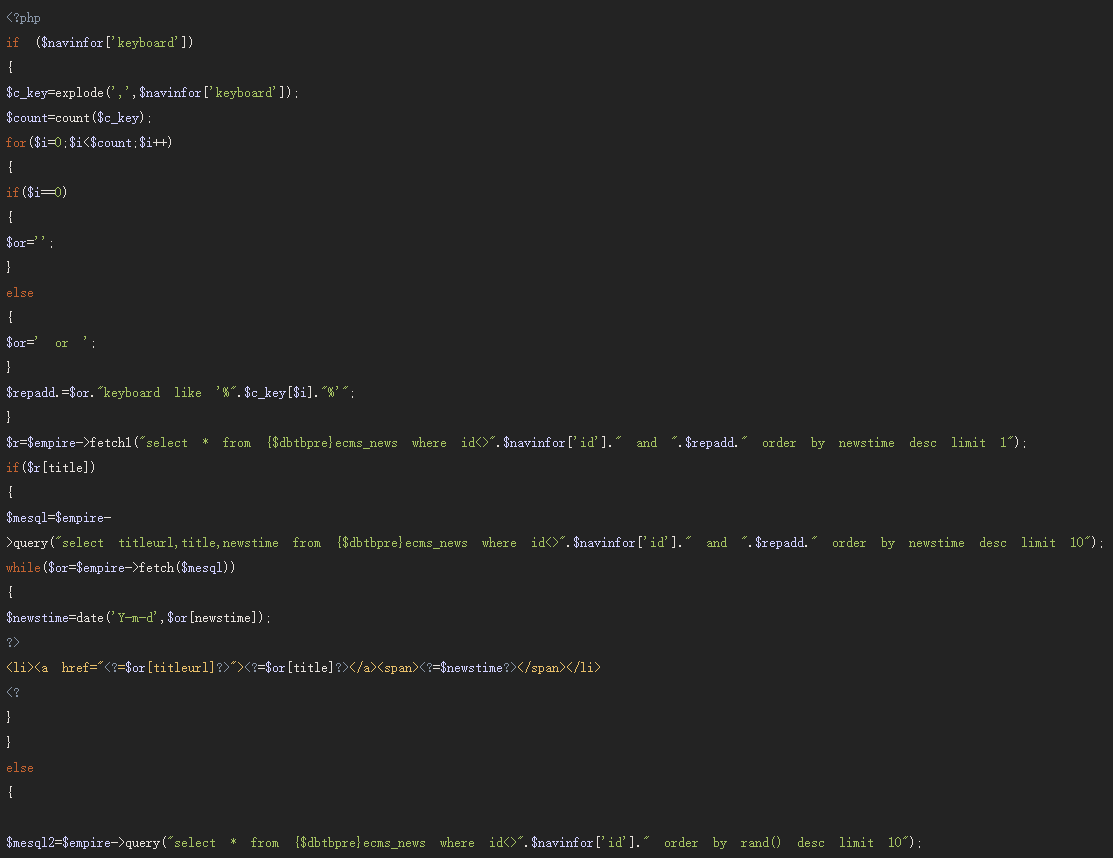Select the $count=count($c_key) line

click(78, 118)
